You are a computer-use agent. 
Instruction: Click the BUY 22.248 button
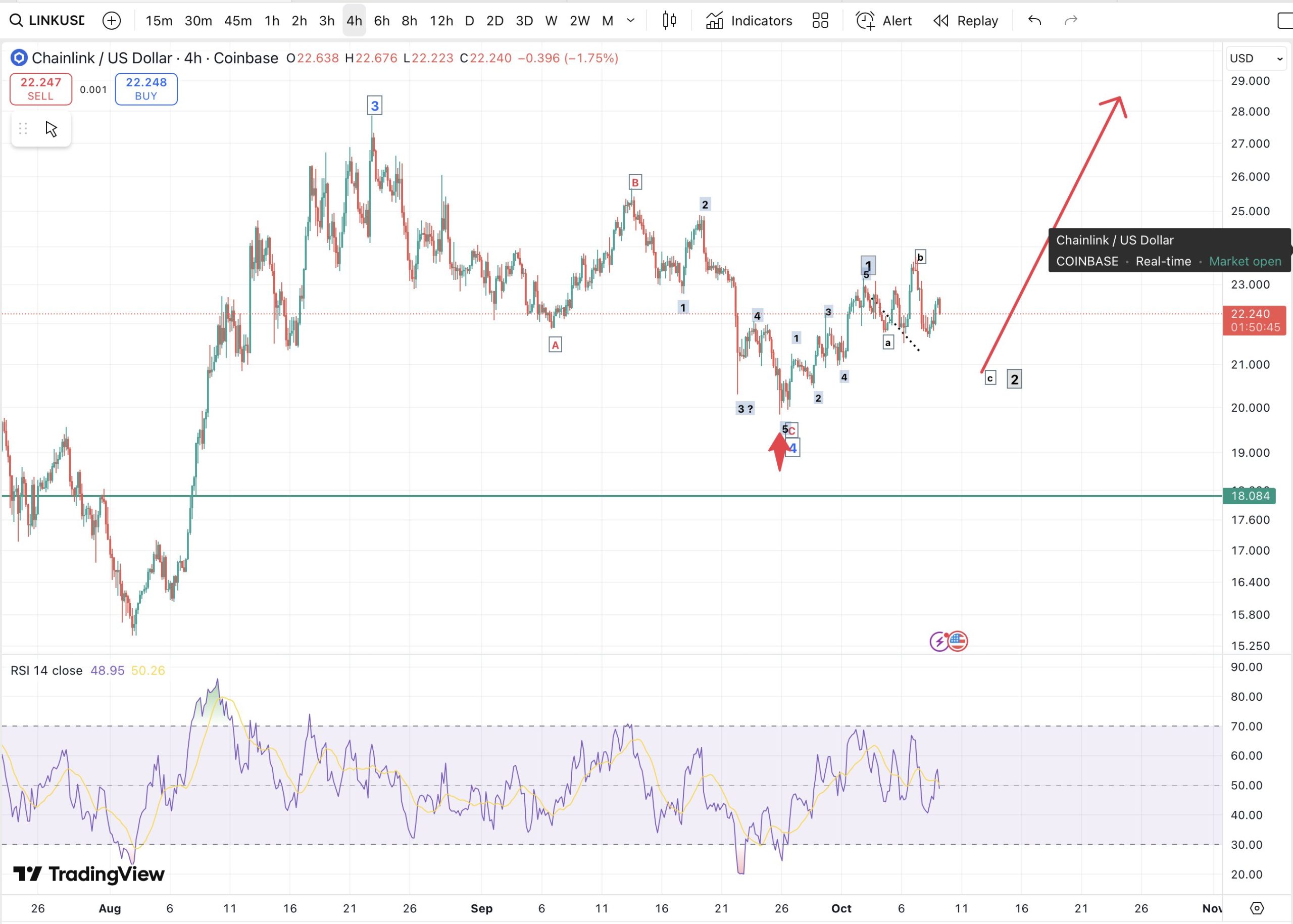(145, 89)
